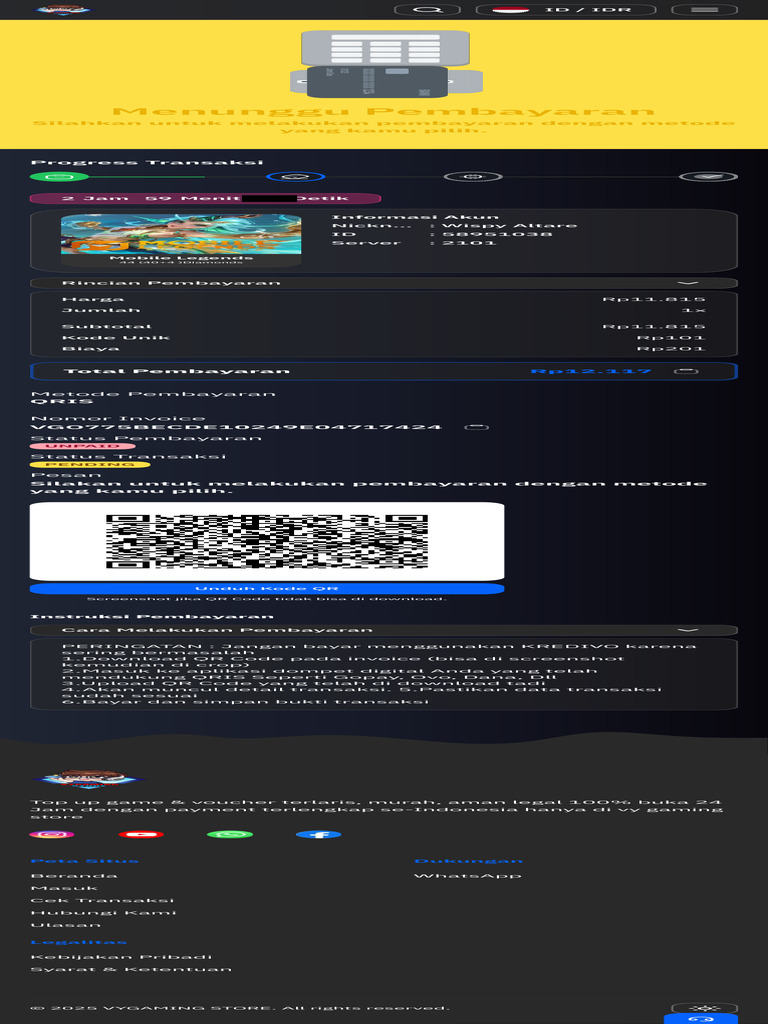Image resolution: width=768 pixels, height=1024 pixels.
Task: Click the countdown timer bar
Action: tap(205, 198)
